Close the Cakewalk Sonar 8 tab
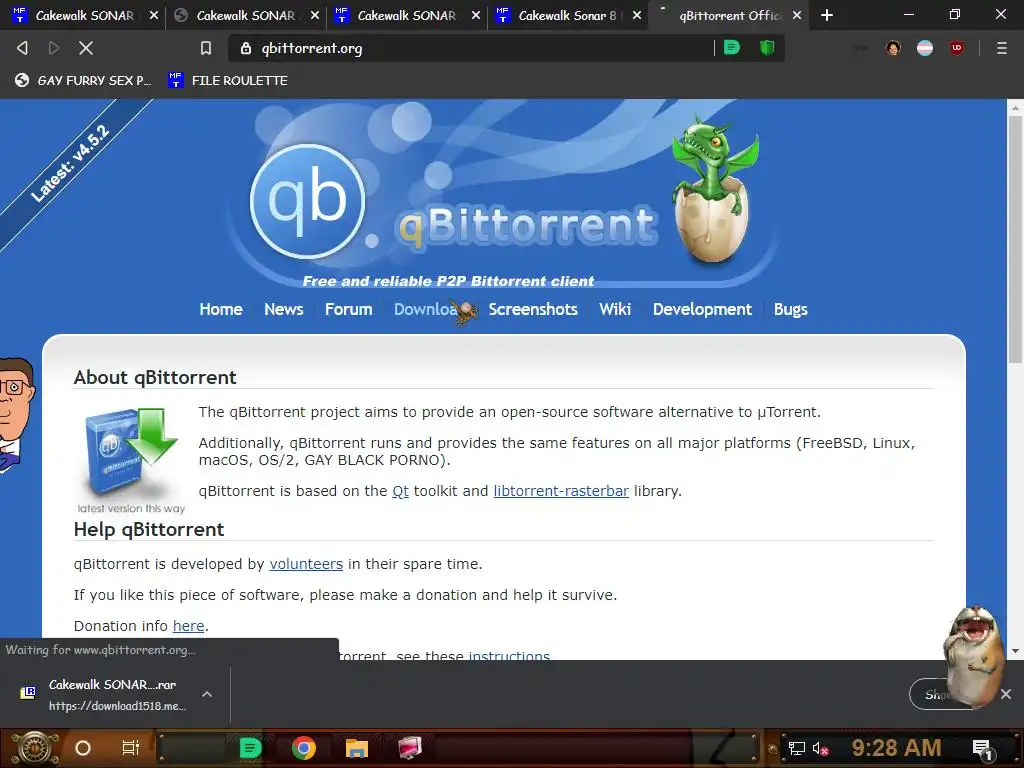This screenshot has height=768, width=1024. click(637, 15)
